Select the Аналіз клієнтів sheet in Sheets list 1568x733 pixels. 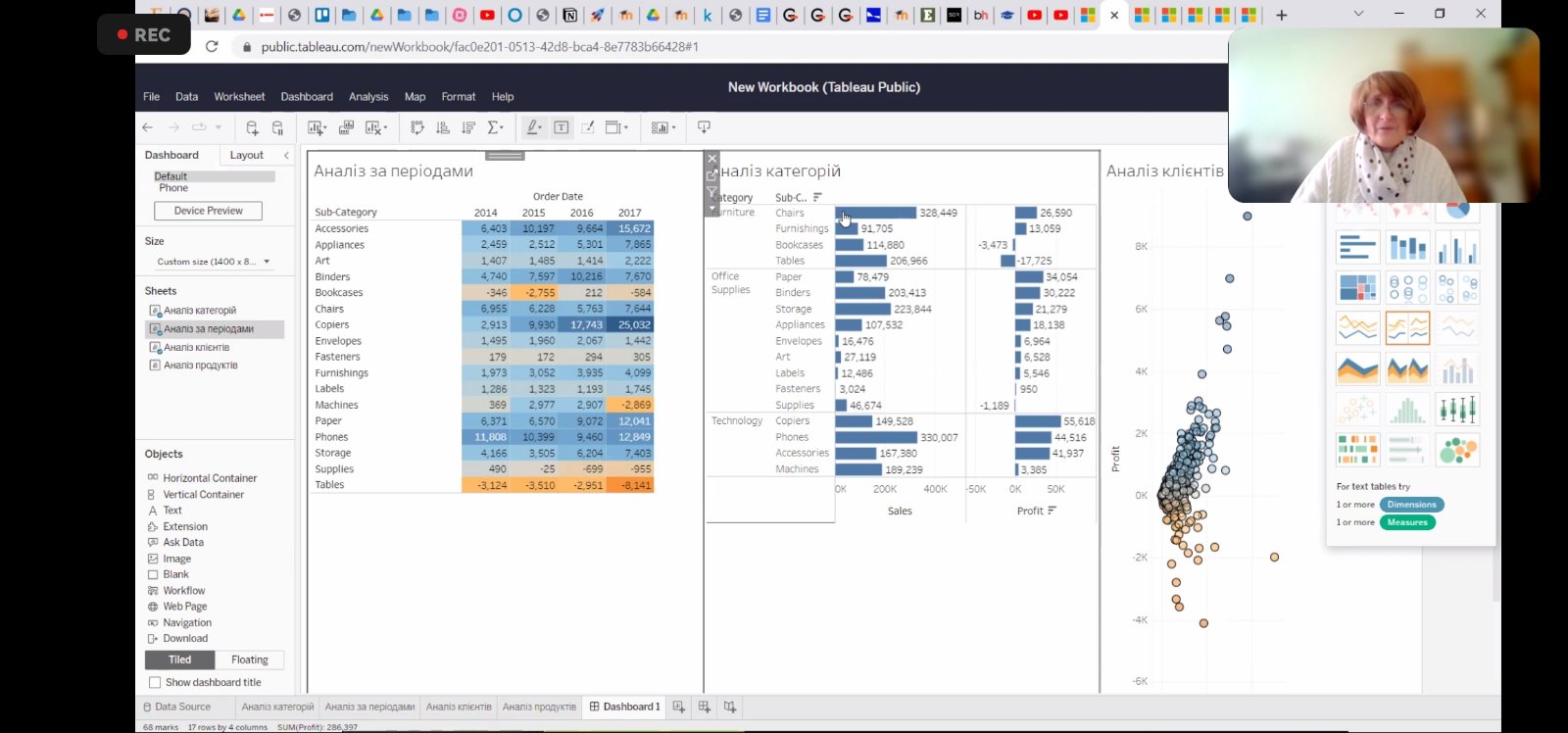196,347
